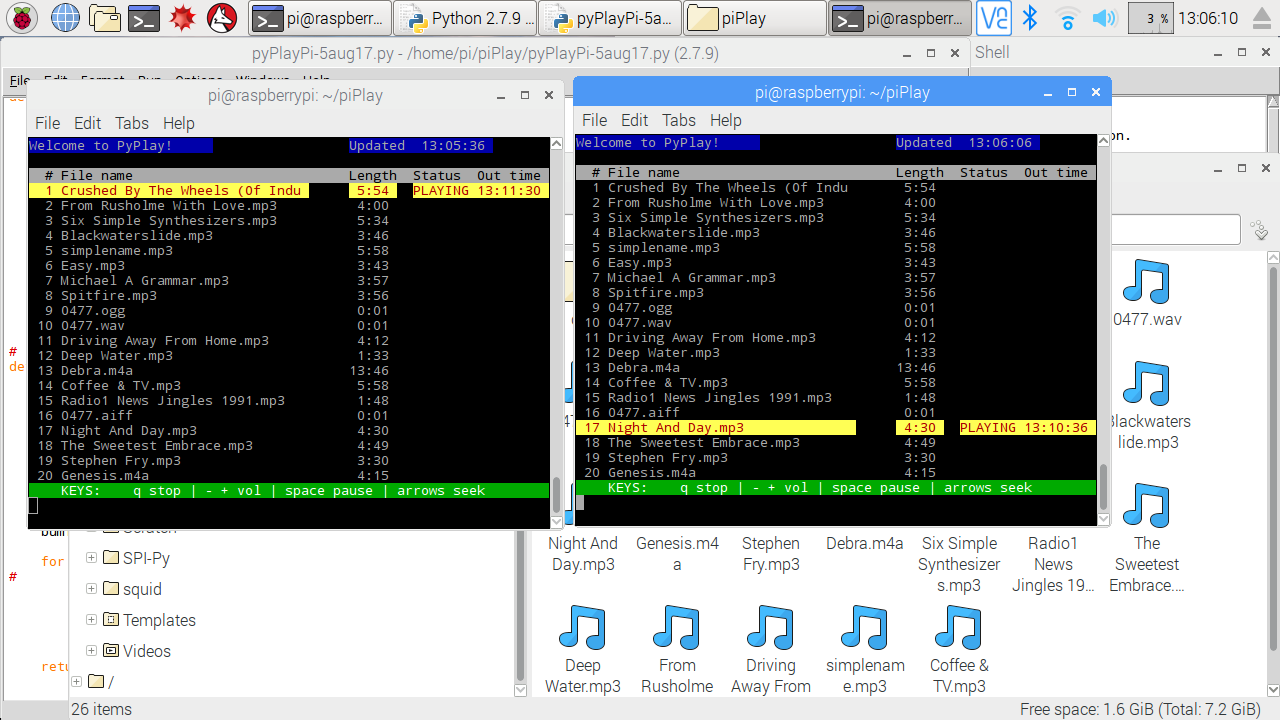Open the Tabs menu in right terminal
The width and height of the screenshot is (1280, 720).
click(x=678, y=120)
